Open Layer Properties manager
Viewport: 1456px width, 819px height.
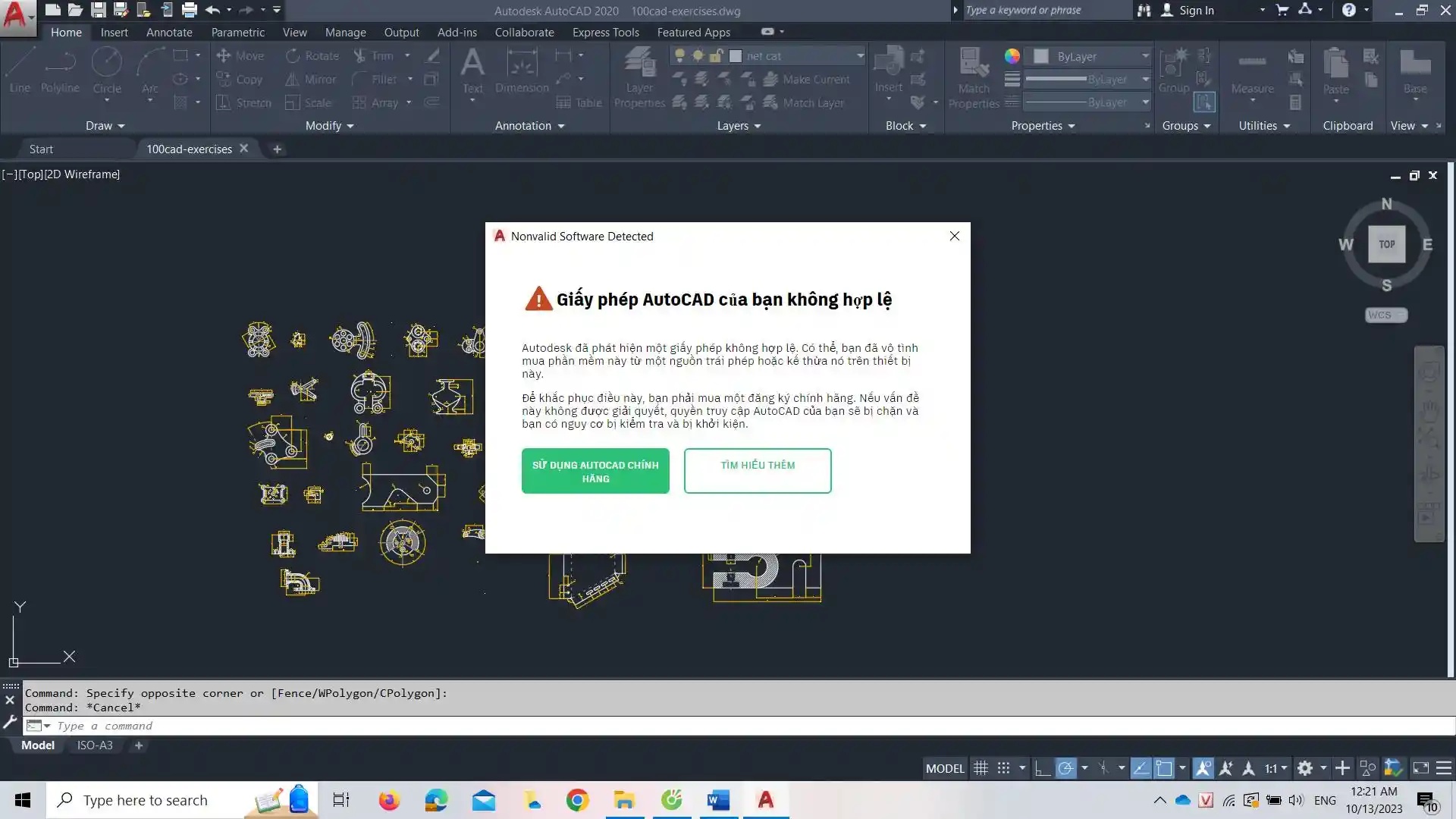pos(639,78)
